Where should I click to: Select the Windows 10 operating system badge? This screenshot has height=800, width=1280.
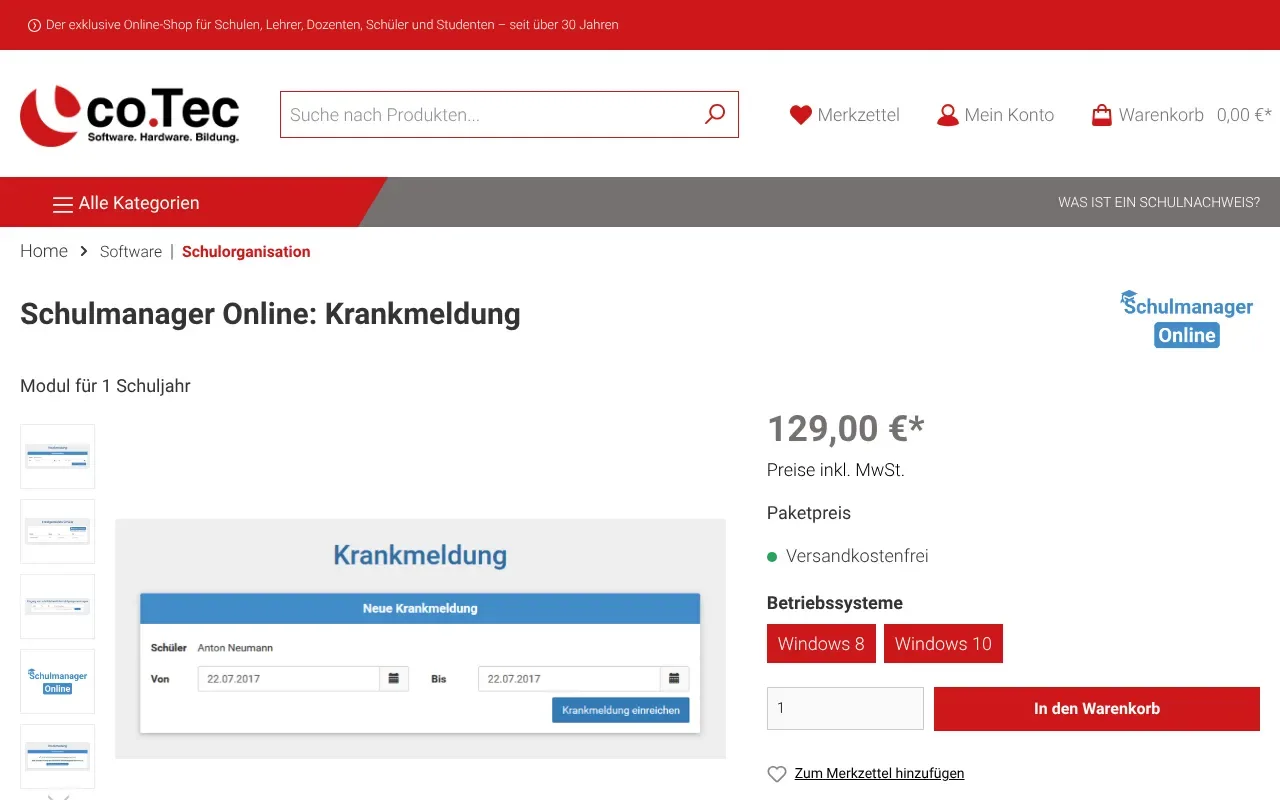[943, 643]
